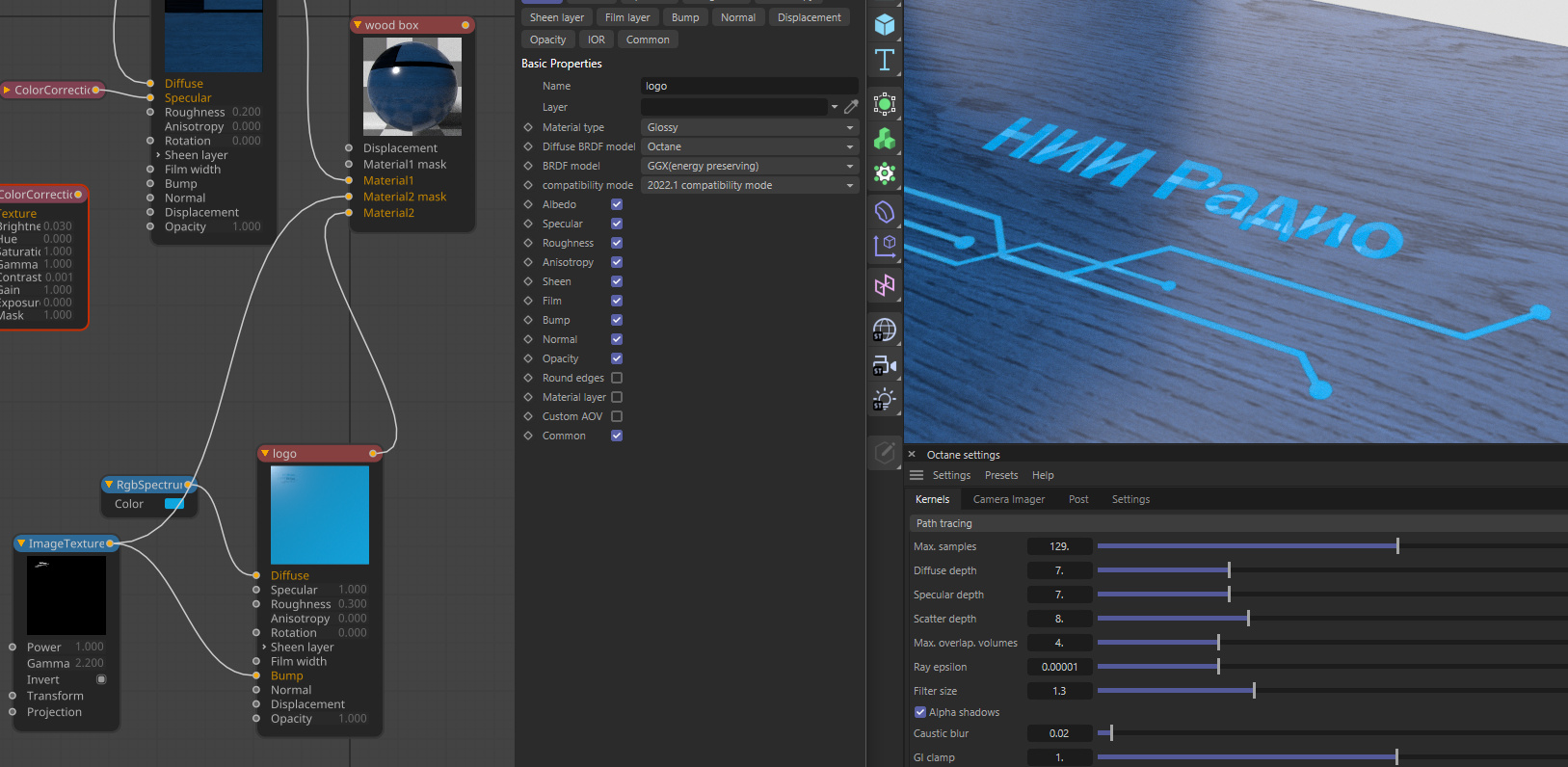Click the ImageTexture node output port
Image resolution: width=1568 pixels, height=767 pixels.
coord(110,543)
